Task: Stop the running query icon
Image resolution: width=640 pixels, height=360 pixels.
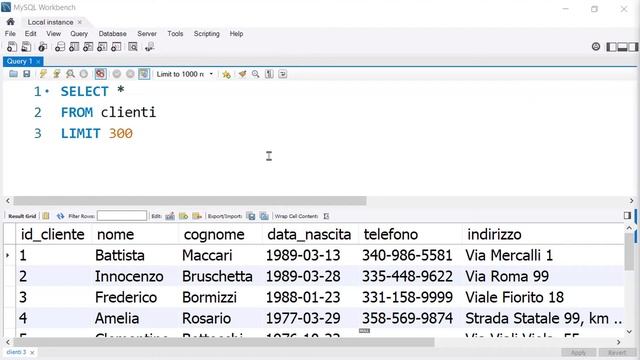Action: click(x=84, y=74)
